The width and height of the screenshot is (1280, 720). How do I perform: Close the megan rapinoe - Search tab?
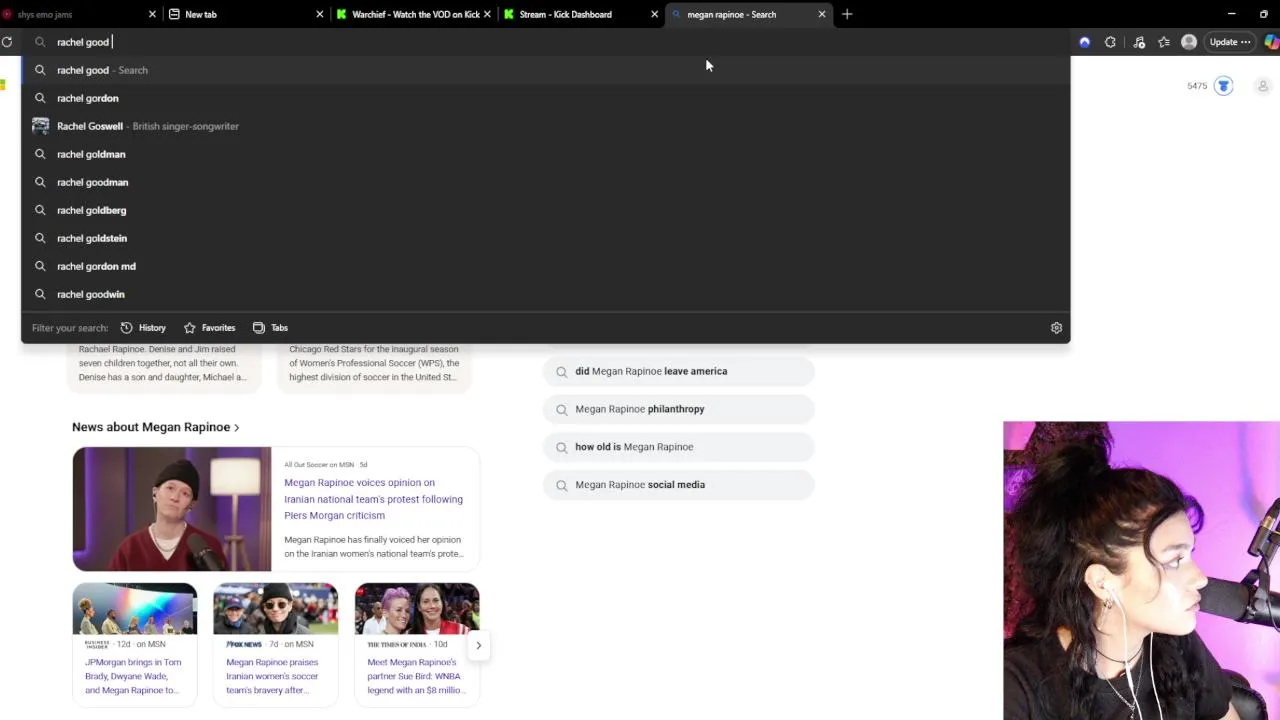click(822, 14)
